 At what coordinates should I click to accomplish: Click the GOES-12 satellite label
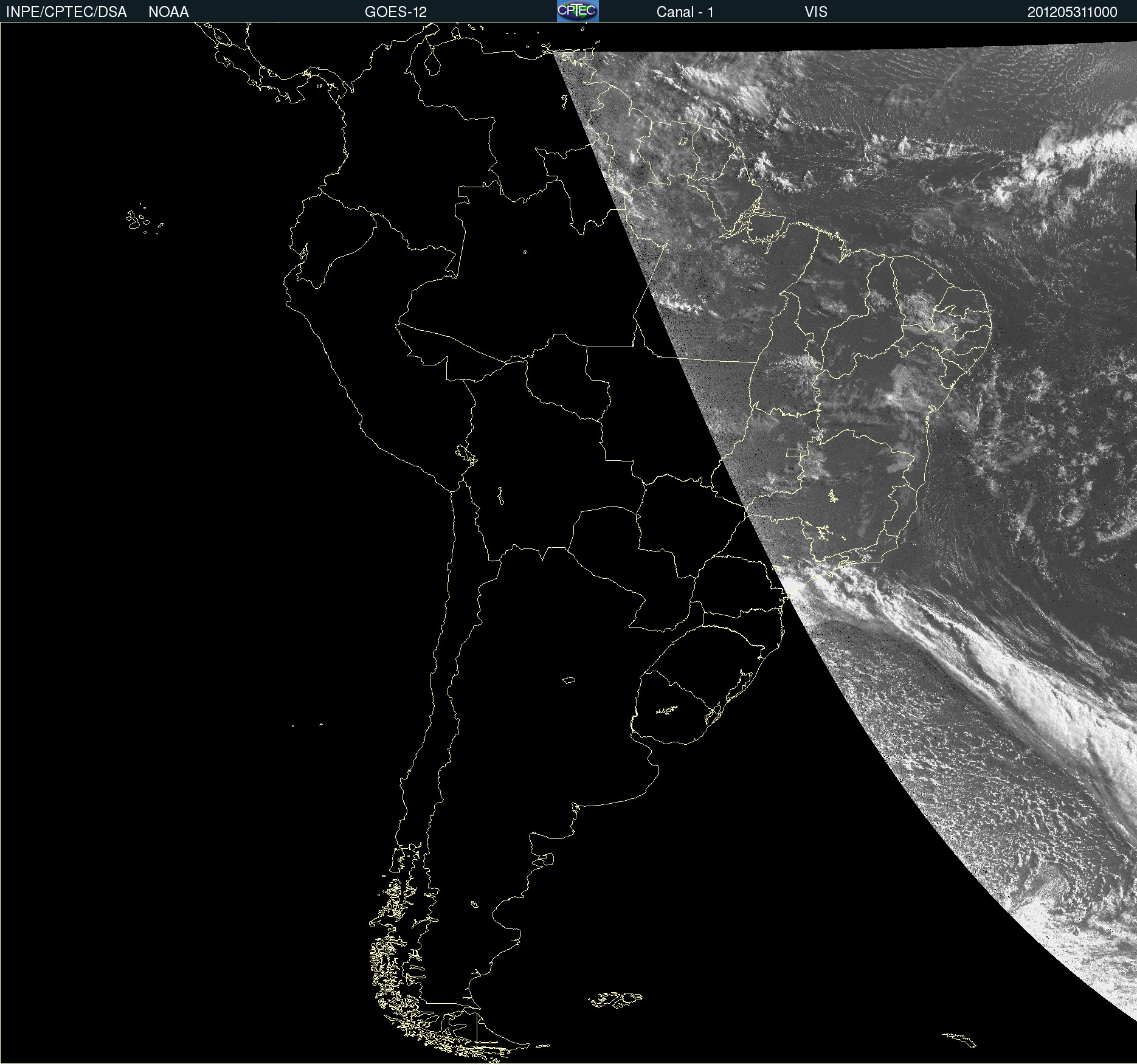(396, 12)
